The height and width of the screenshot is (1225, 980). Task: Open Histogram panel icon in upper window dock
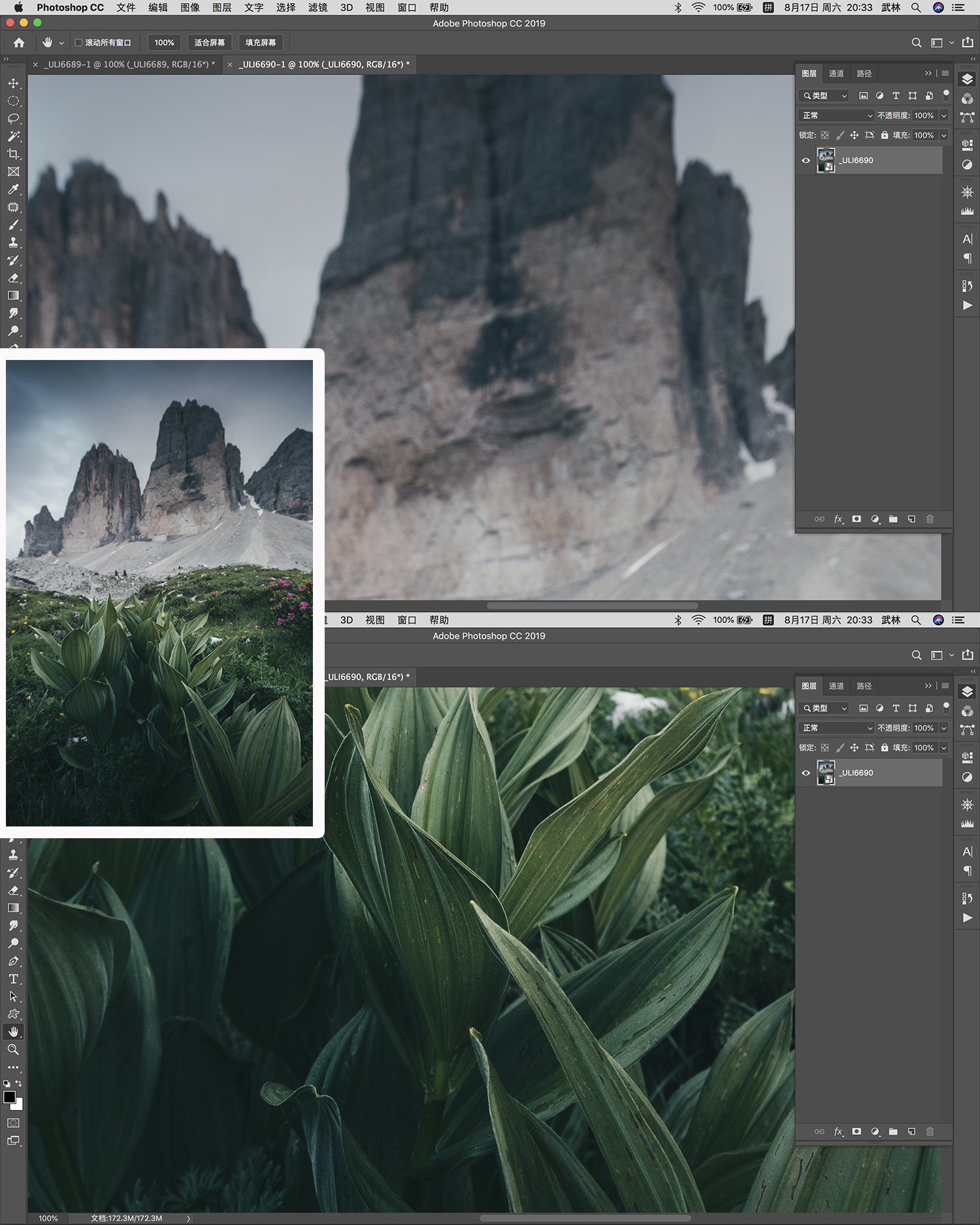pos(968,211)
